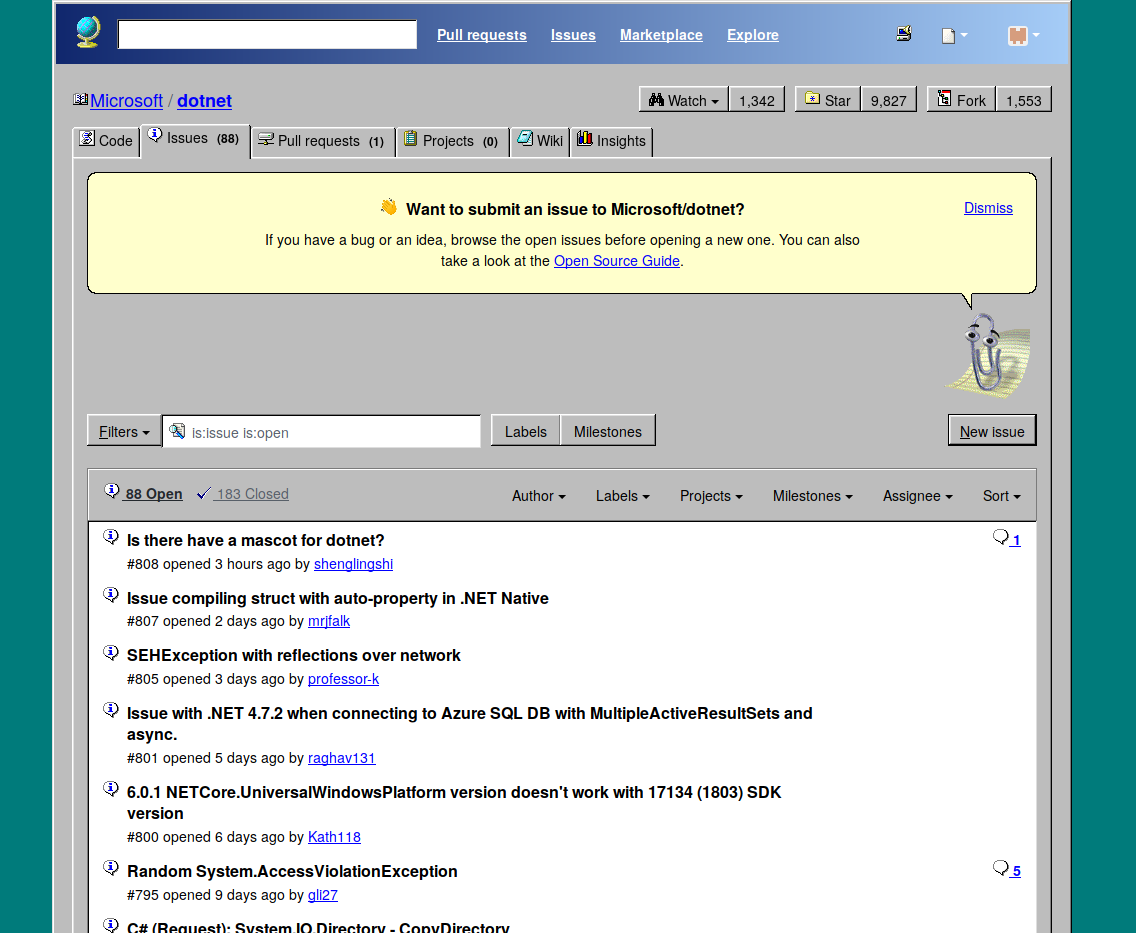This screenshot has width=1136, height=933.
Task: Open the 6.0.1 NETCore.UniversalWindowsPlatform issue
Action: (x=454, y=803)
